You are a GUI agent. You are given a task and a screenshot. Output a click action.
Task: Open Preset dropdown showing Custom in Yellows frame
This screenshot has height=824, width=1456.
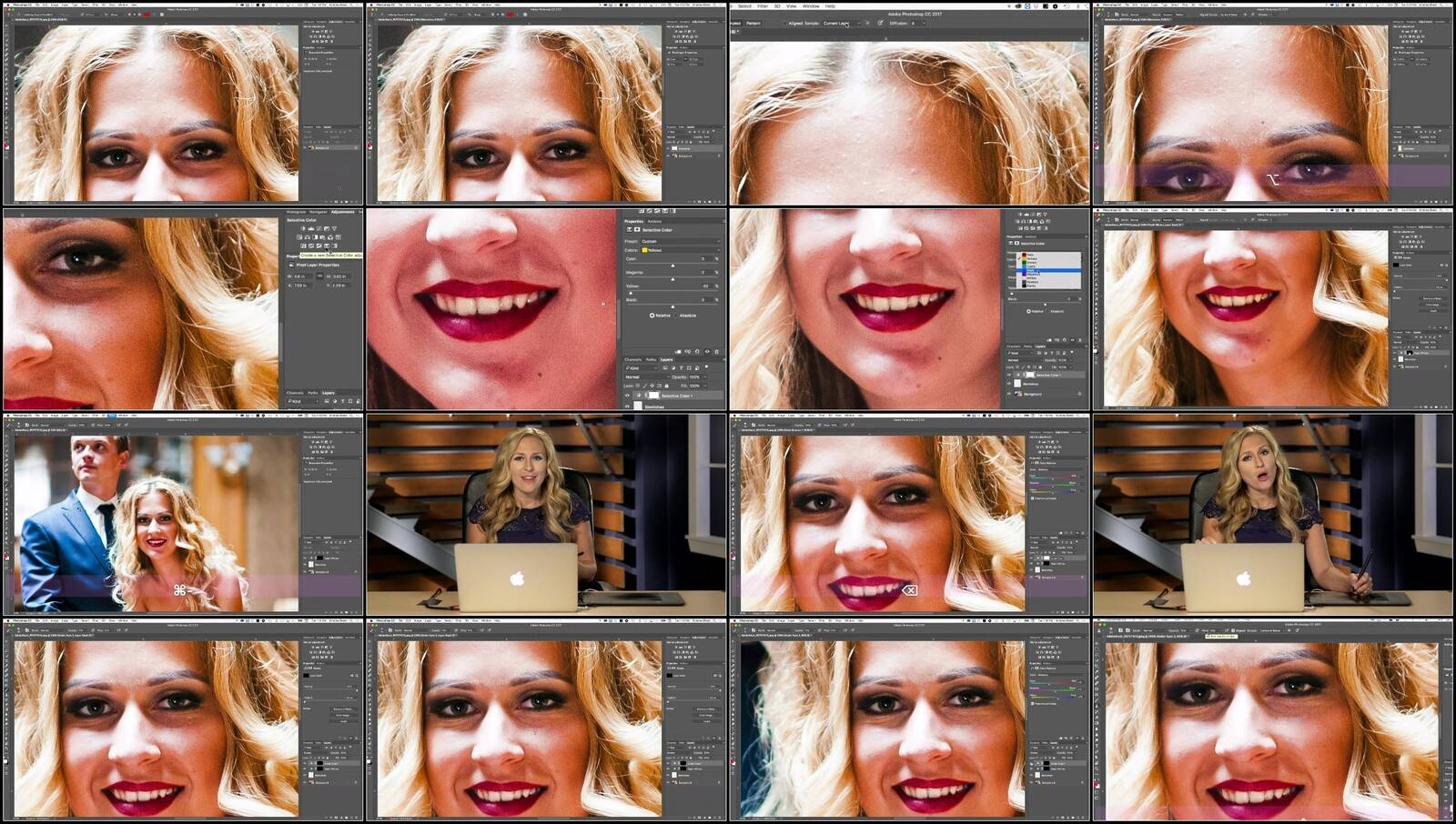[681, 241]
